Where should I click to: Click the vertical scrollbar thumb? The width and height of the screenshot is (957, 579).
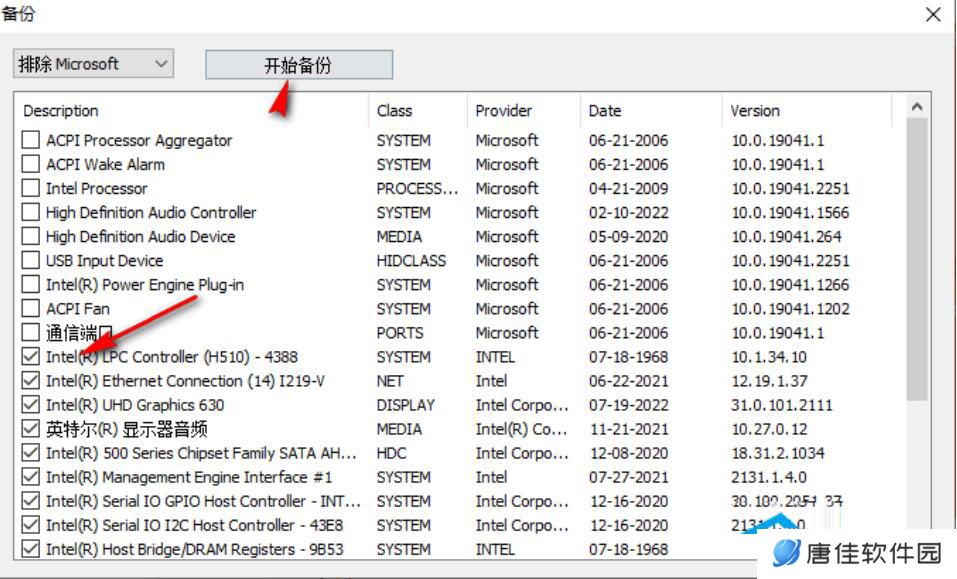click(917, 259)
